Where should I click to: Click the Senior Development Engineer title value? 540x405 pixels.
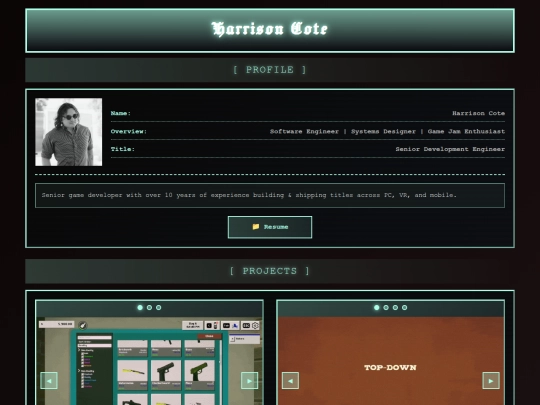(450, 149)
